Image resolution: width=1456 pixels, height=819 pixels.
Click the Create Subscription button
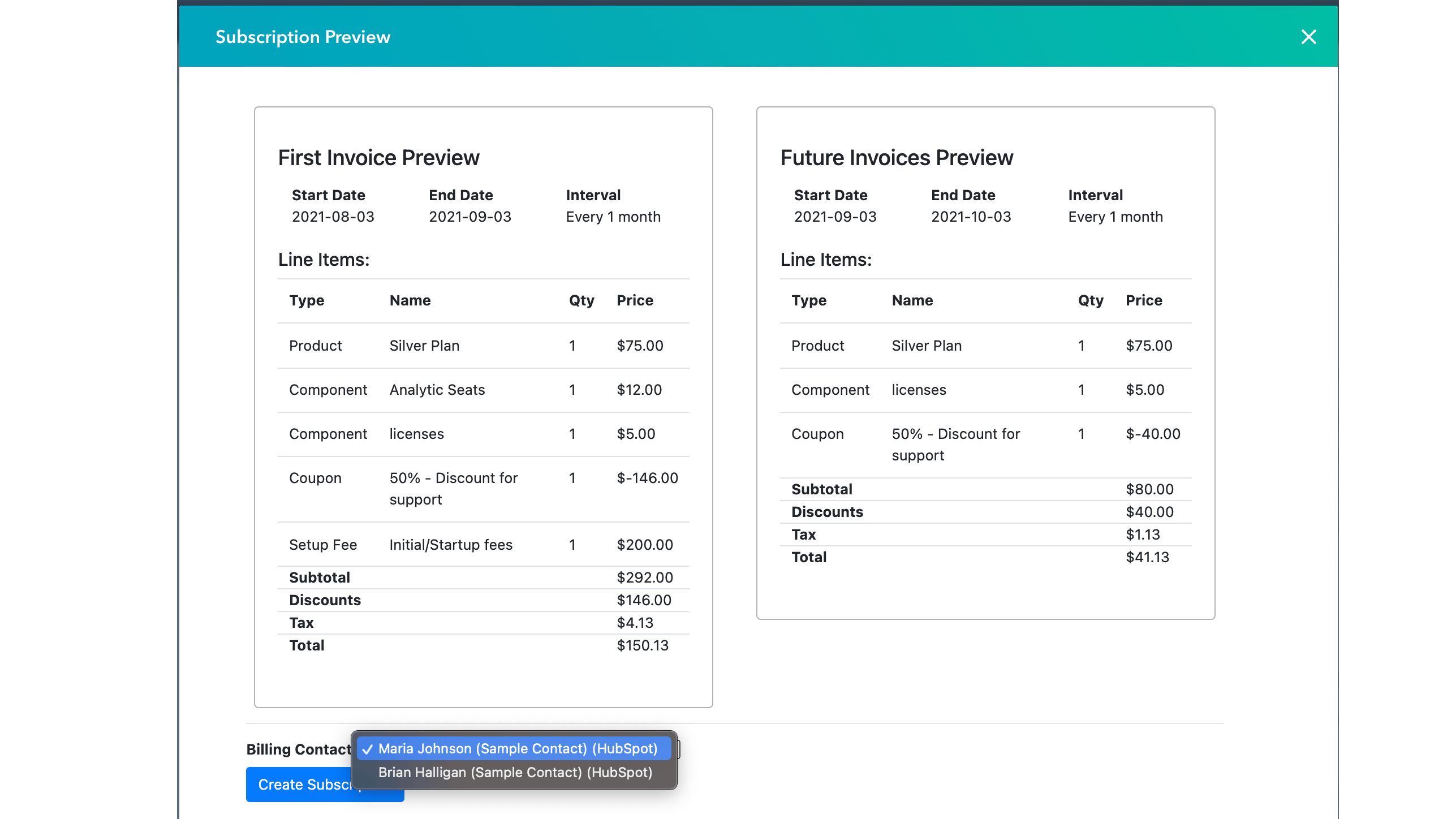pos(300,784)
